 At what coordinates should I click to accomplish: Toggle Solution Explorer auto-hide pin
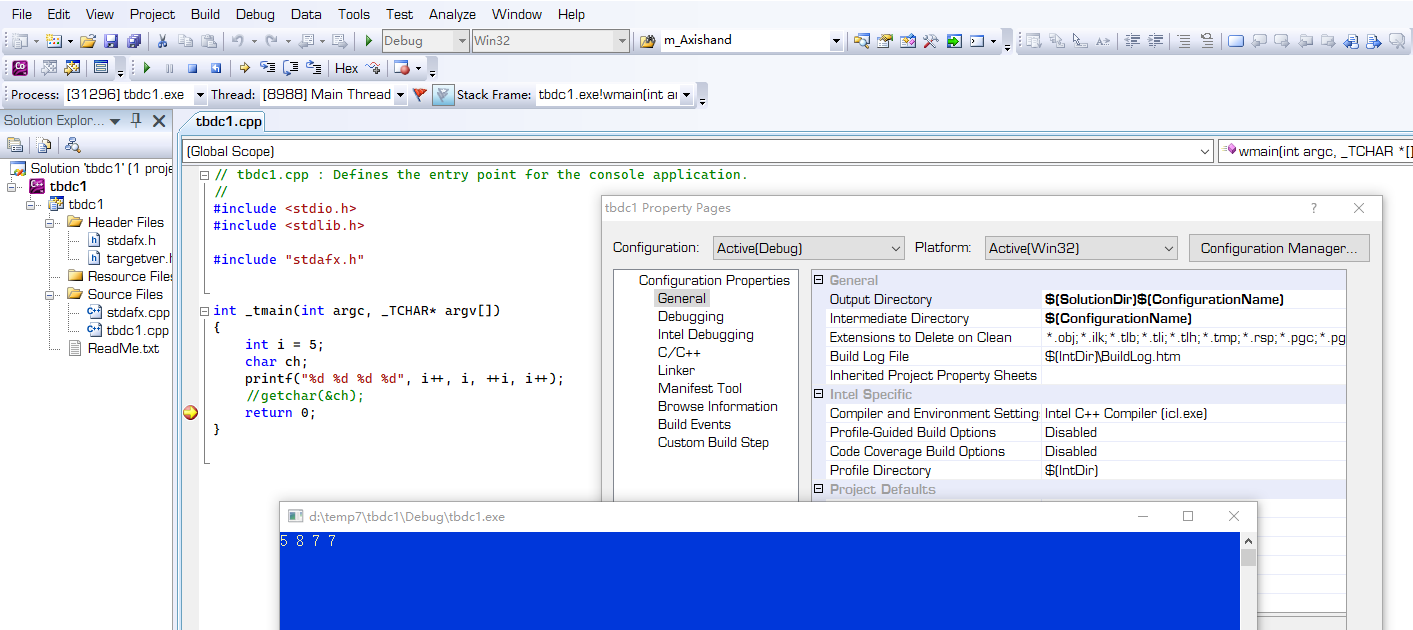point(136,120)
